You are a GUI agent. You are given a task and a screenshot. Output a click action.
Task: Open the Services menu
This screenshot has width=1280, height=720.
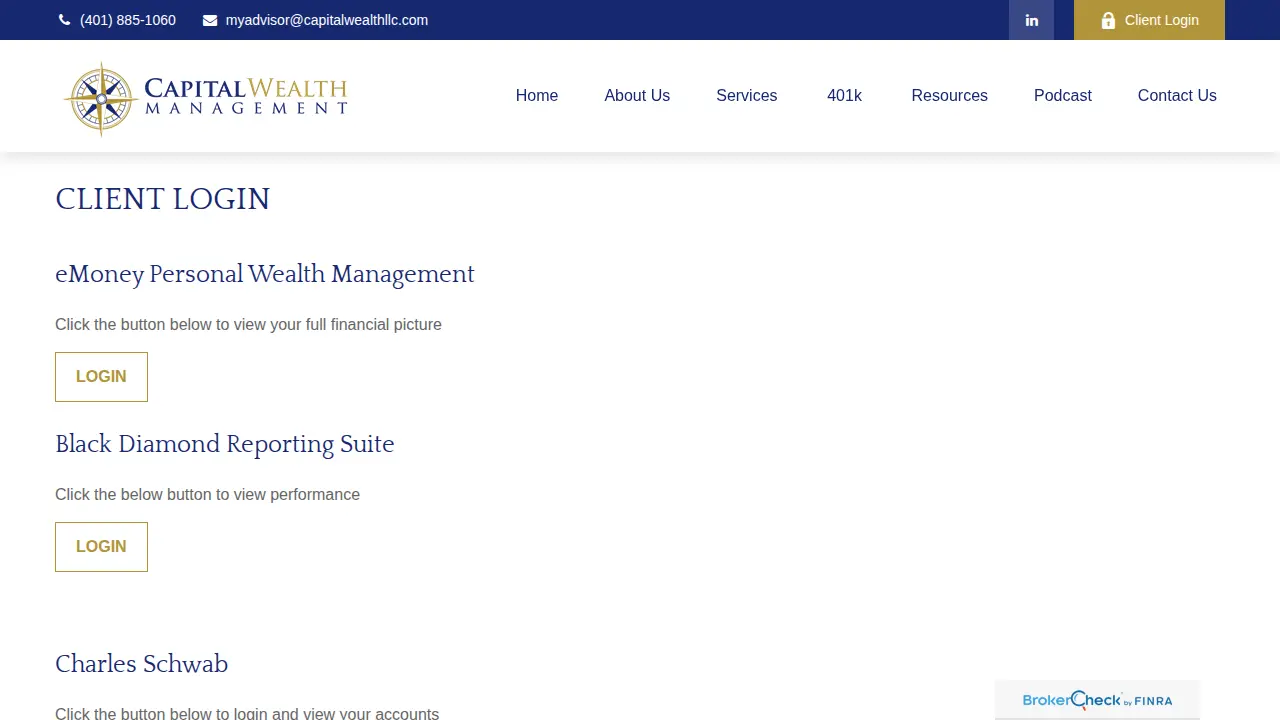click(746, 95)
